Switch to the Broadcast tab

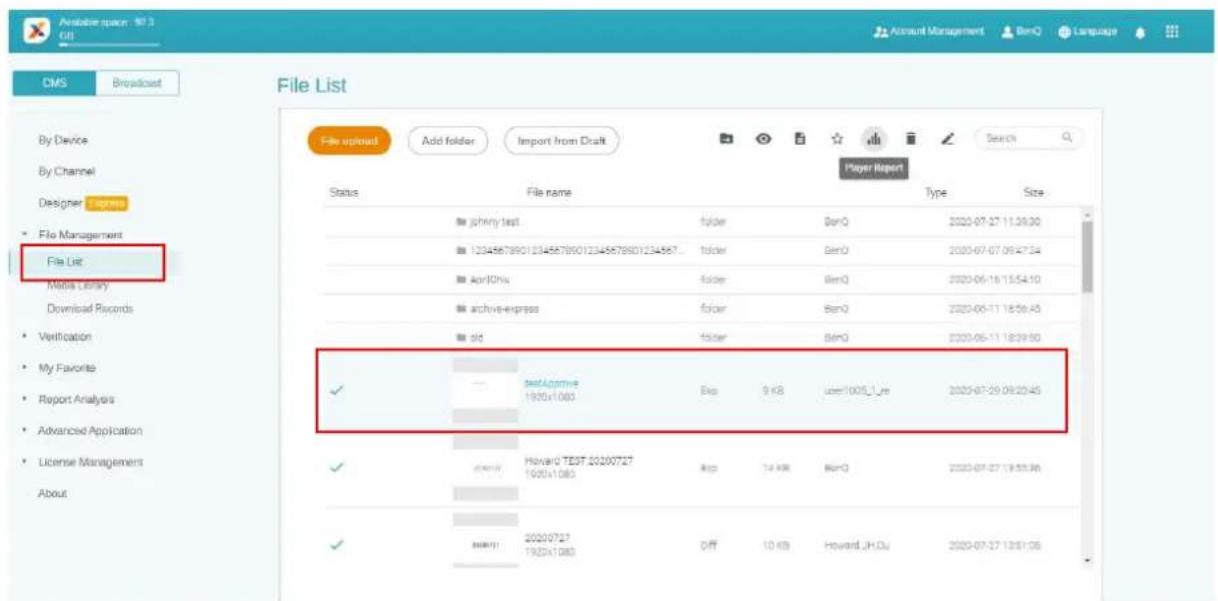coord(137,84)
